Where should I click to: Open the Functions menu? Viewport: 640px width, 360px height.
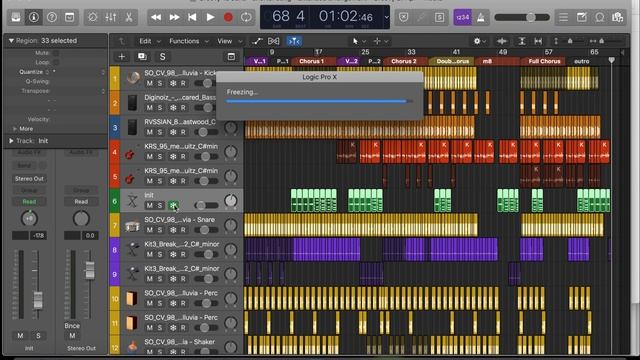click(x=189, y=41)
